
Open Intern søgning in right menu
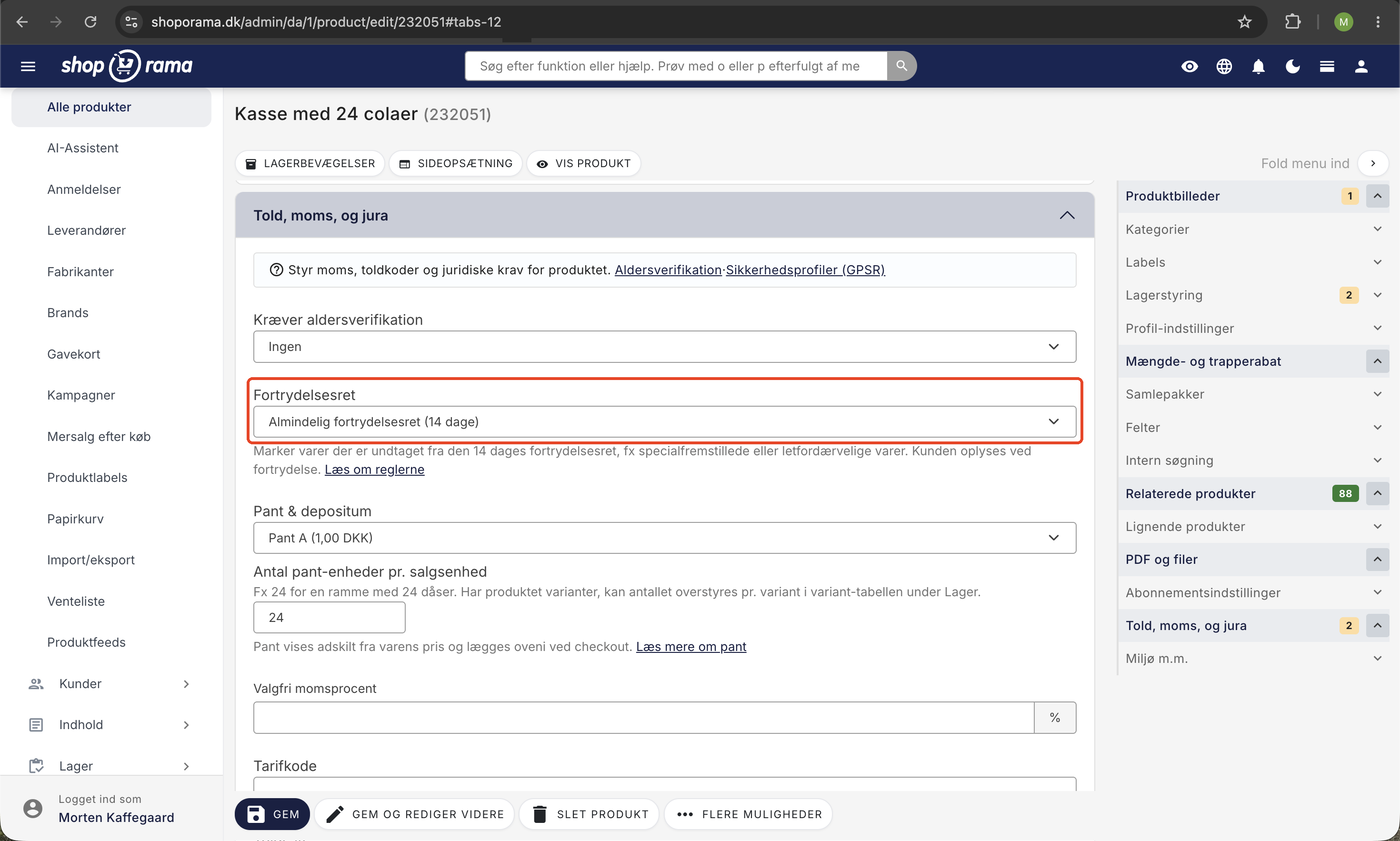[x=1252, y=460]
